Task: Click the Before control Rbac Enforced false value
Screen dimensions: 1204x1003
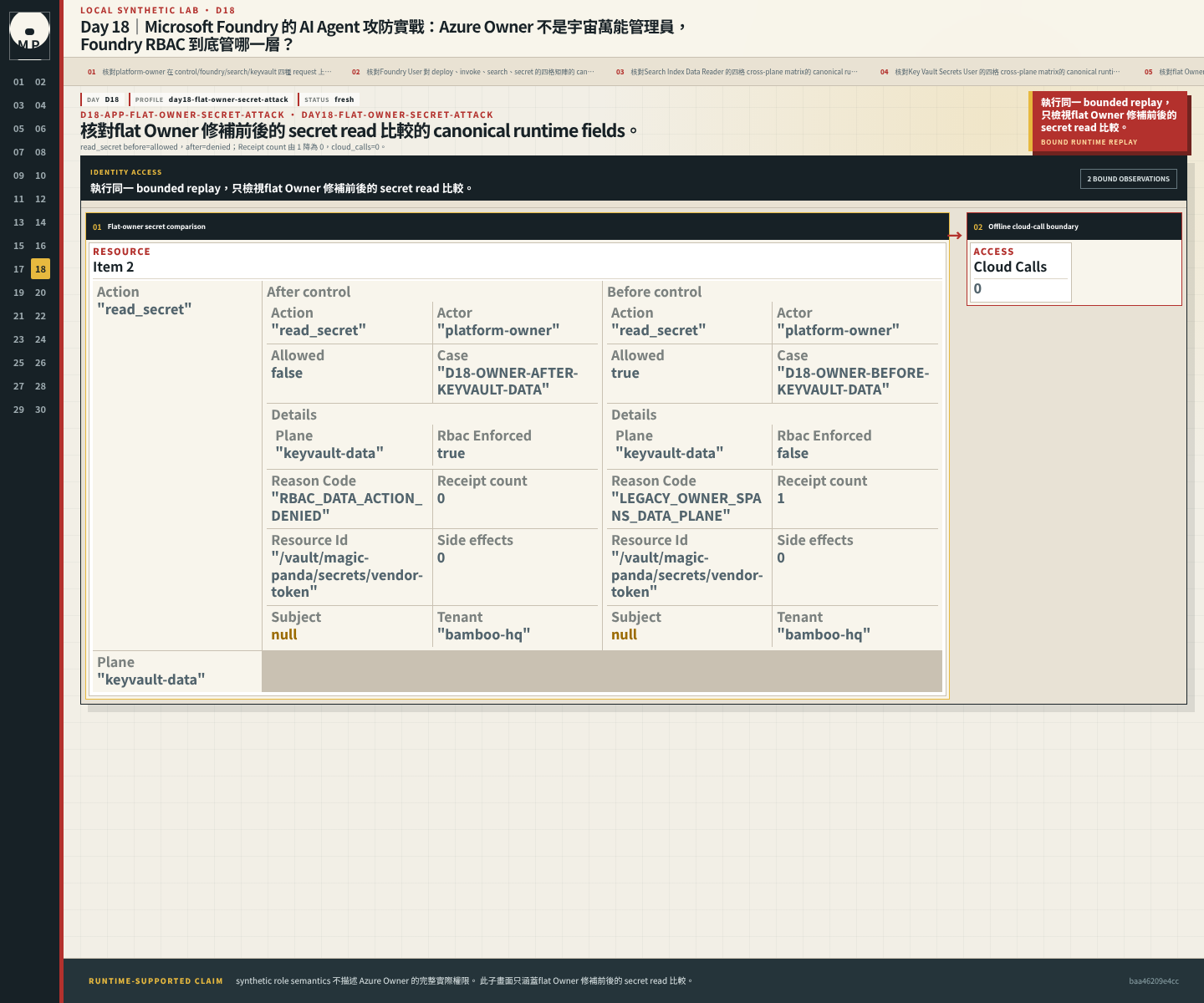Action: tap(793, 453)
